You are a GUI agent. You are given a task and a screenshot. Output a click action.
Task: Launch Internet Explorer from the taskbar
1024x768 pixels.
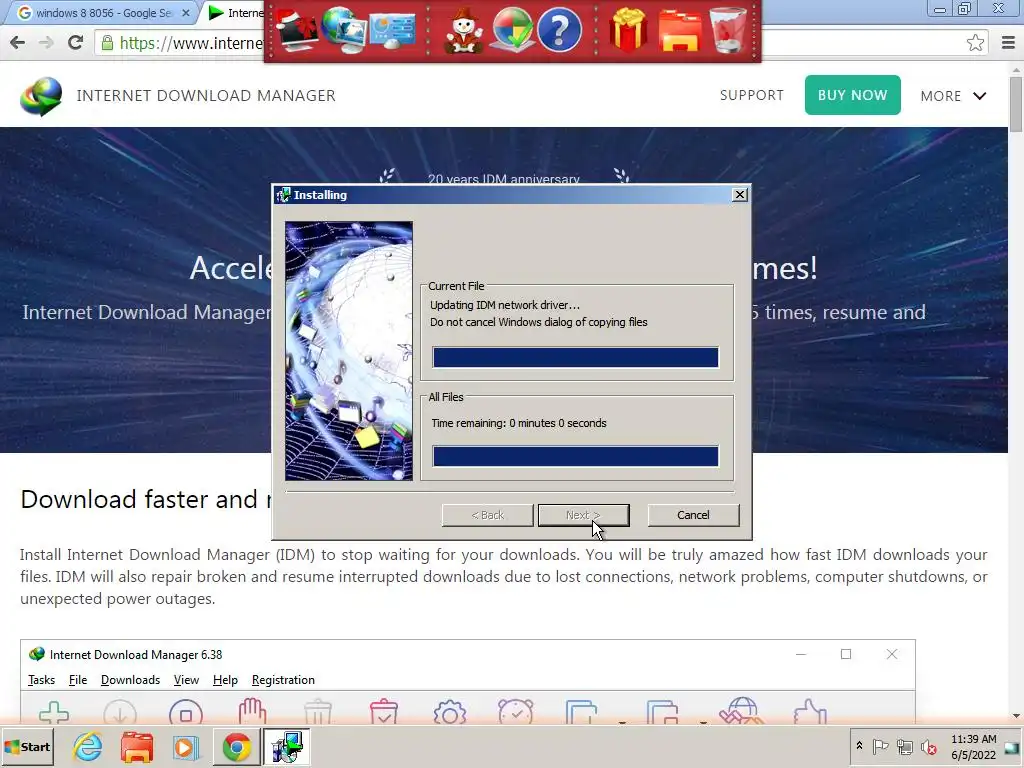(x=88, y=746)
